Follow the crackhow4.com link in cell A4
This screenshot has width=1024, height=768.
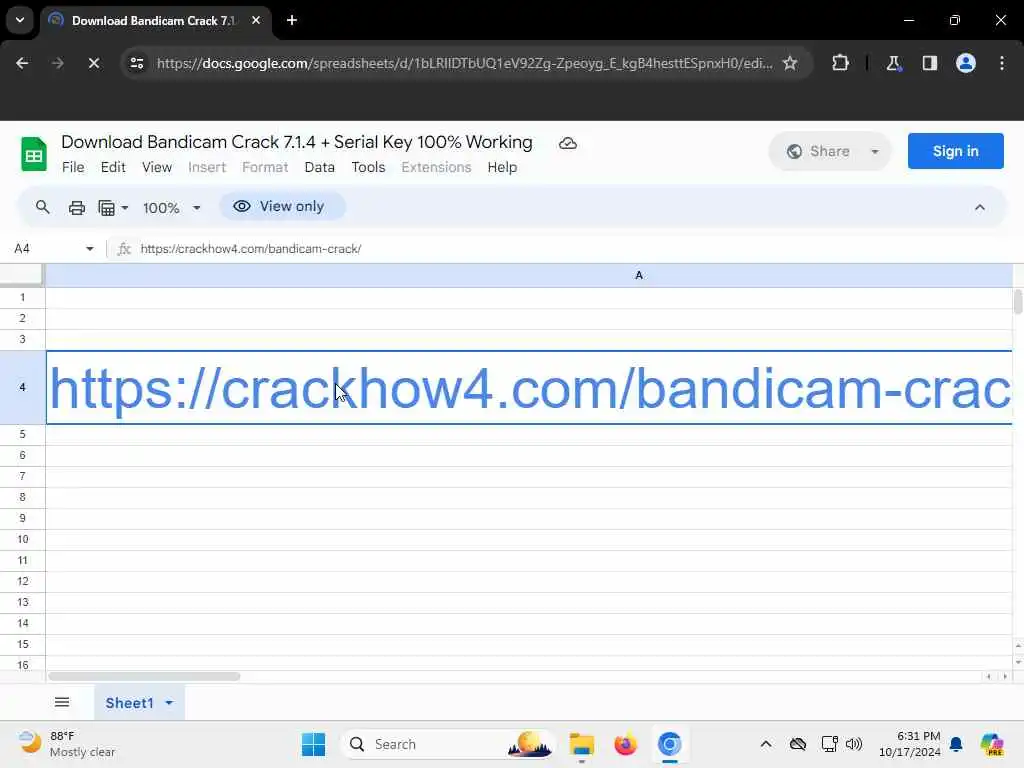530,389
